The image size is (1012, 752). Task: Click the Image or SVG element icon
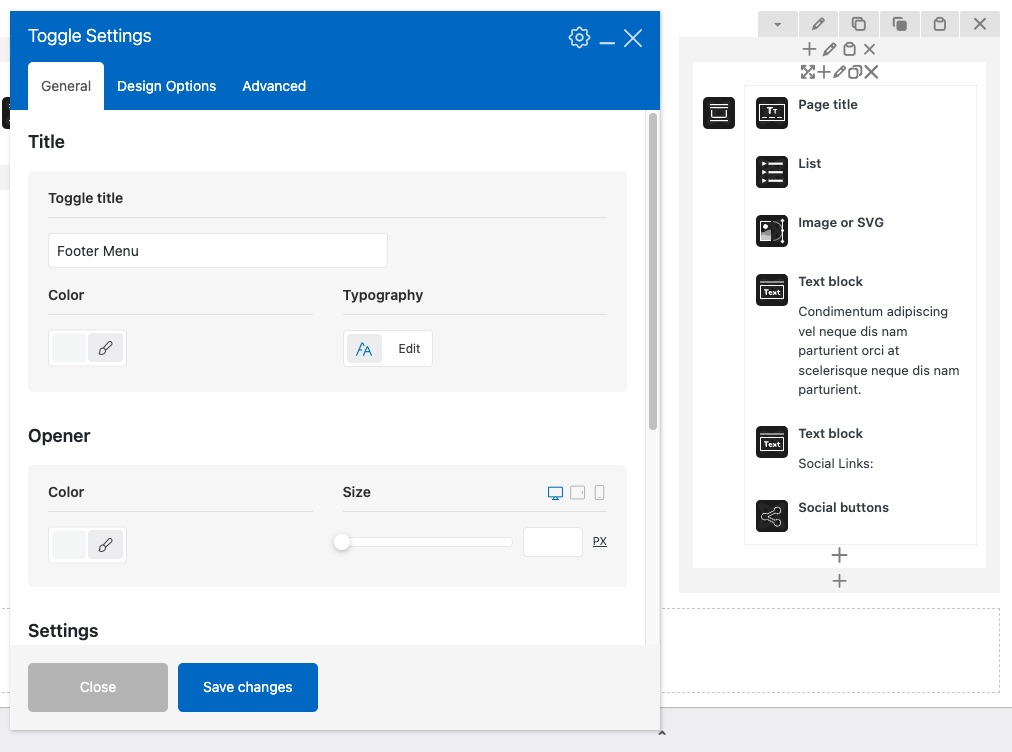772,231
